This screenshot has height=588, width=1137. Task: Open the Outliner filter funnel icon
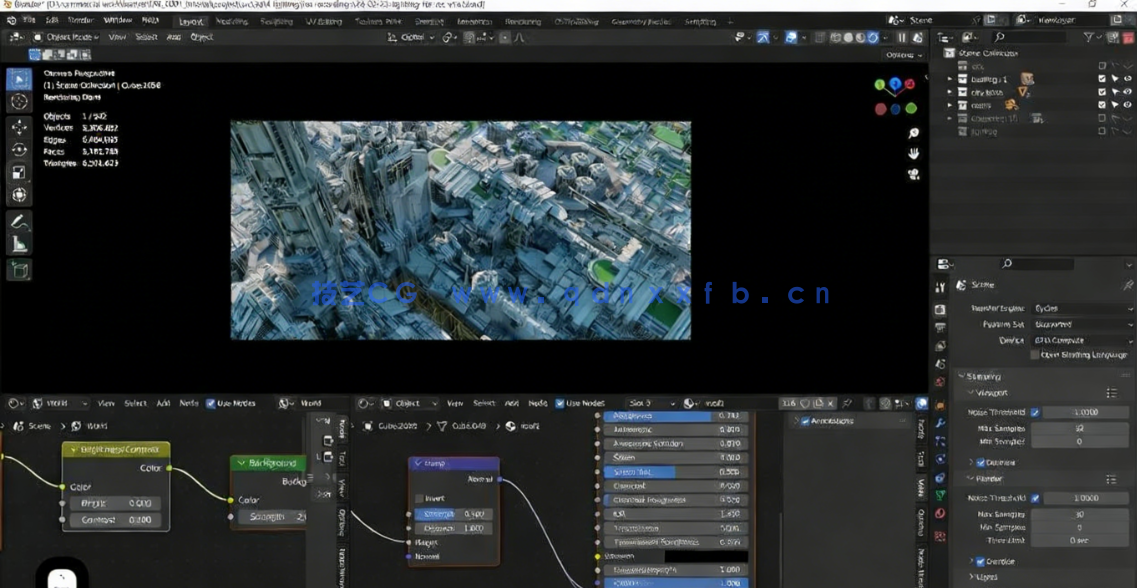pos(1088,36)
